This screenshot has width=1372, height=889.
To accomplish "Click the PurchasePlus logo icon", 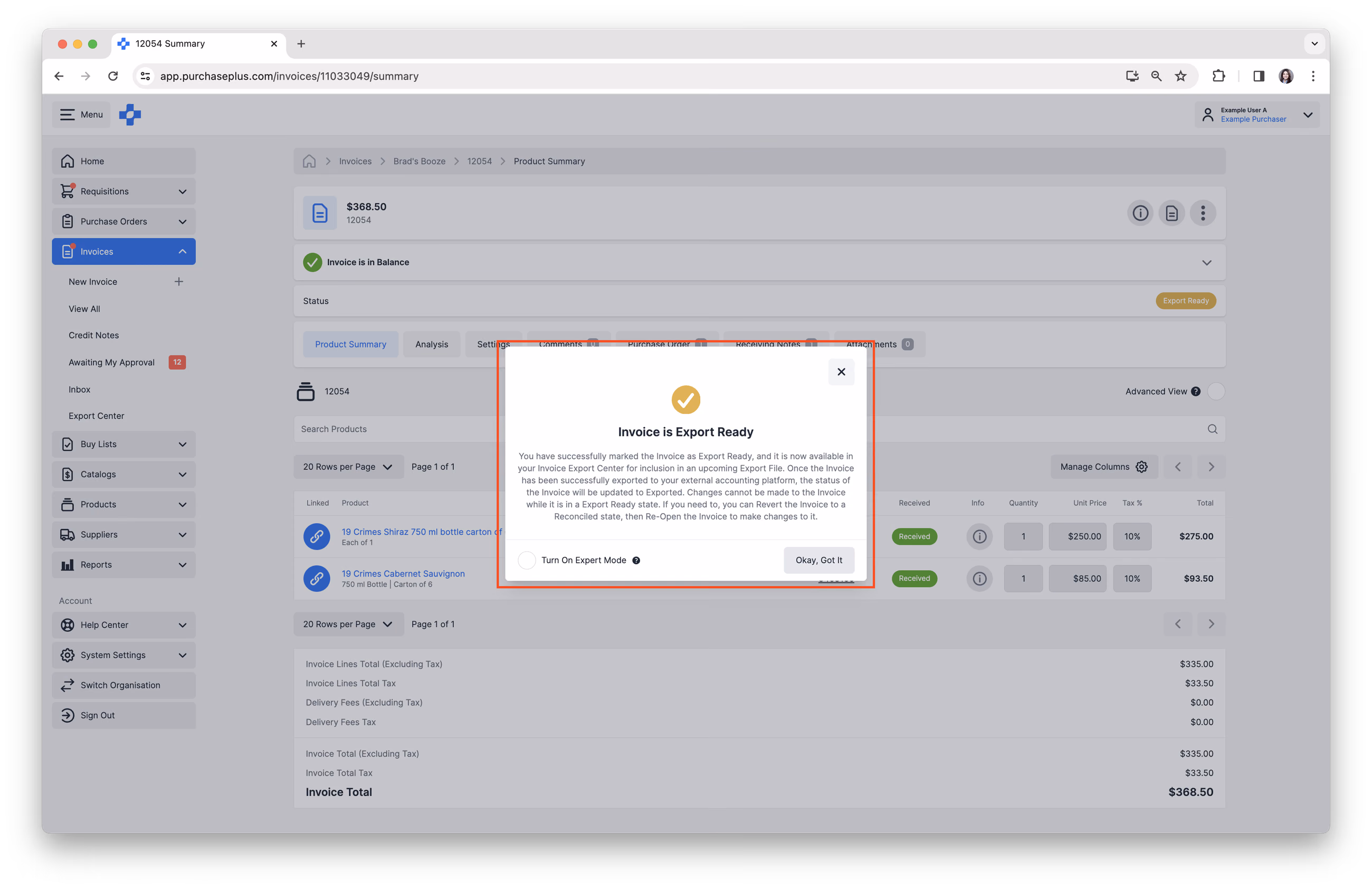I will [x=130, y=114].
